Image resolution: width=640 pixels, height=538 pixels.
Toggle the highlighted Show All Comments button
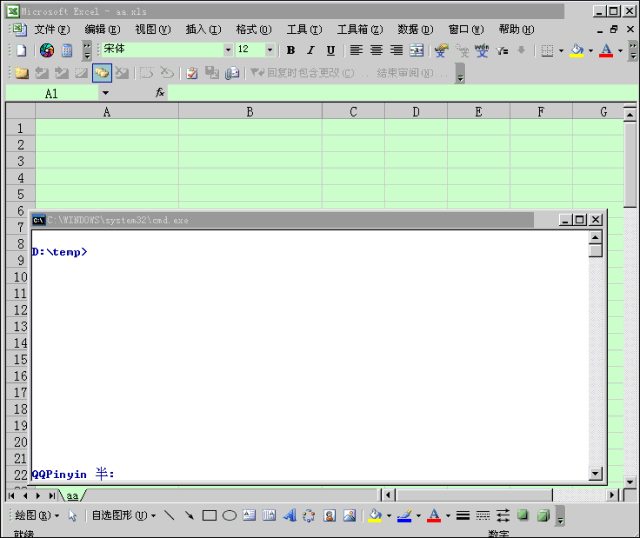tap(102, 73)
